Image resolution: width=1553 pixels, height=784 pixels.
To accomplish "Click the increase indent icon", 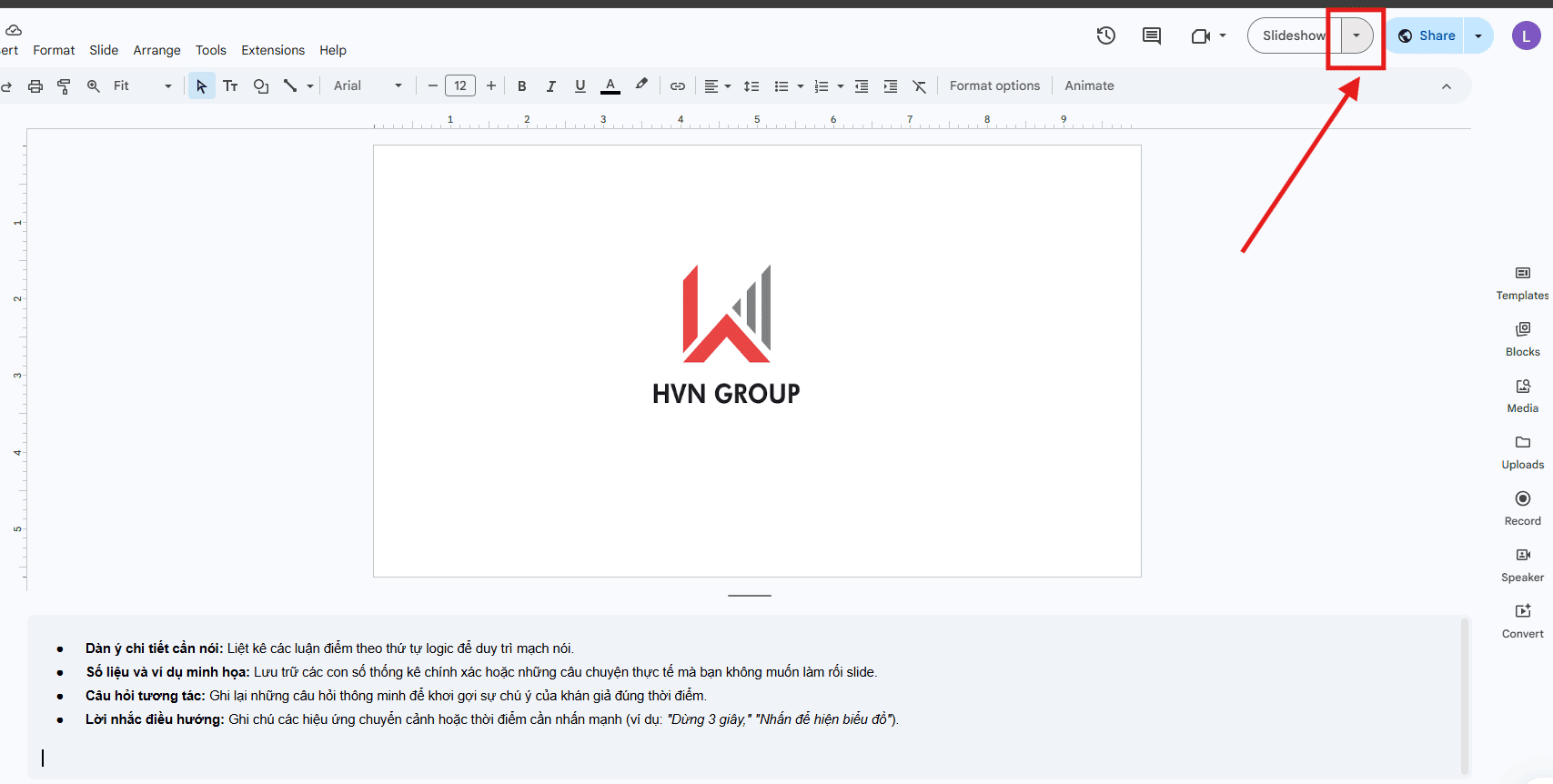I will pyautogui.click(x=891, y=85).
